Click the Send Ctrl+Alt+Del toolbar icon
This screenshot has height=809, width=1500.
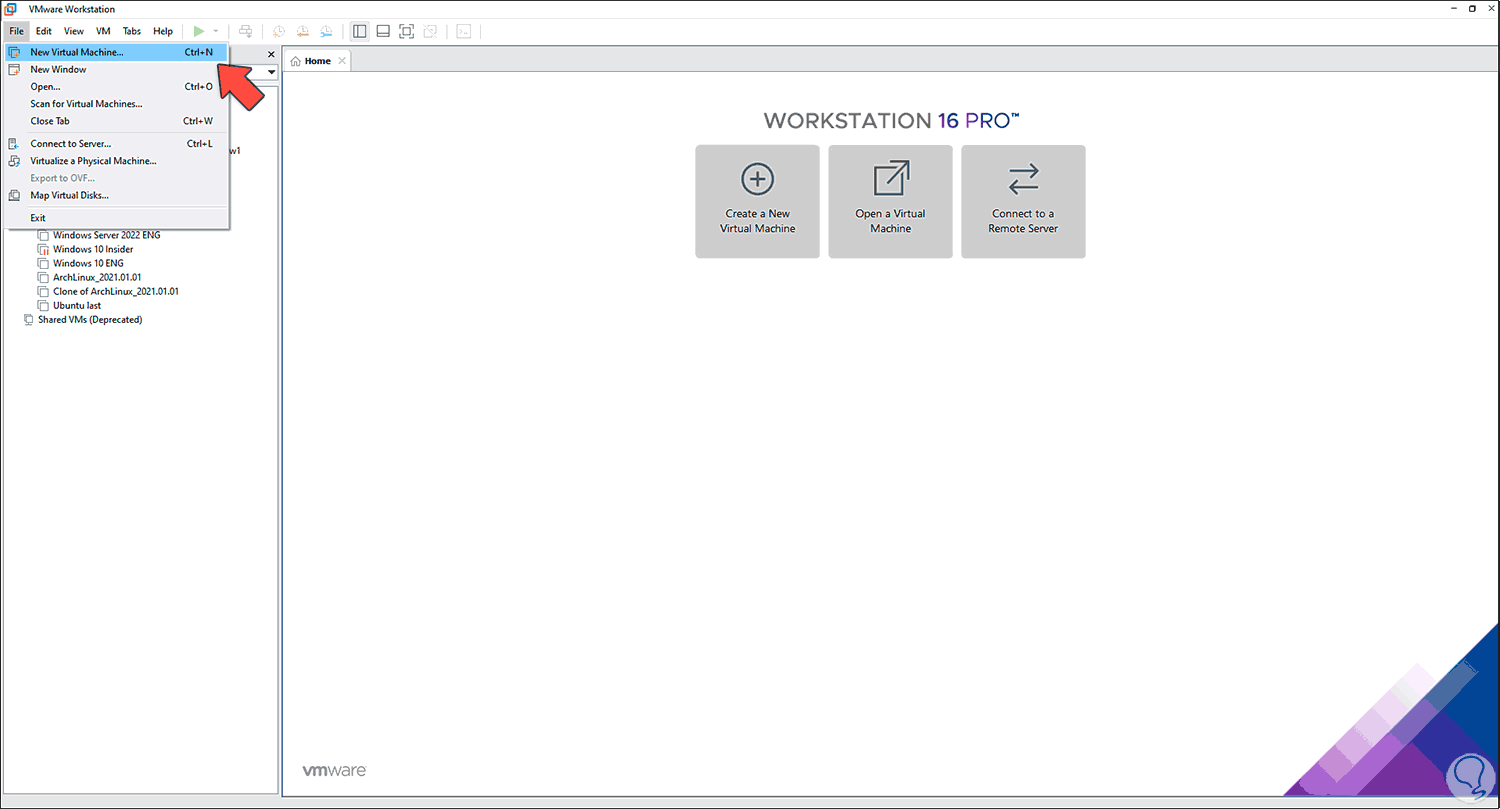pos(246,31)
